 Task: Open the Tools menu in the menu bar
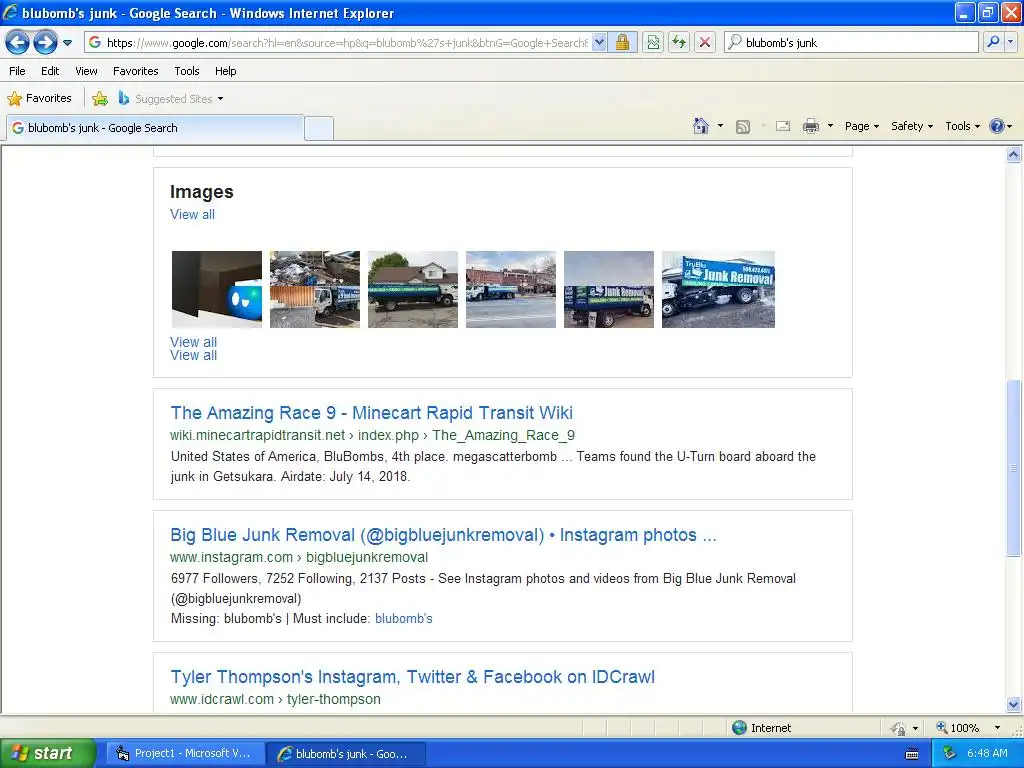click(x=187, y=71)
